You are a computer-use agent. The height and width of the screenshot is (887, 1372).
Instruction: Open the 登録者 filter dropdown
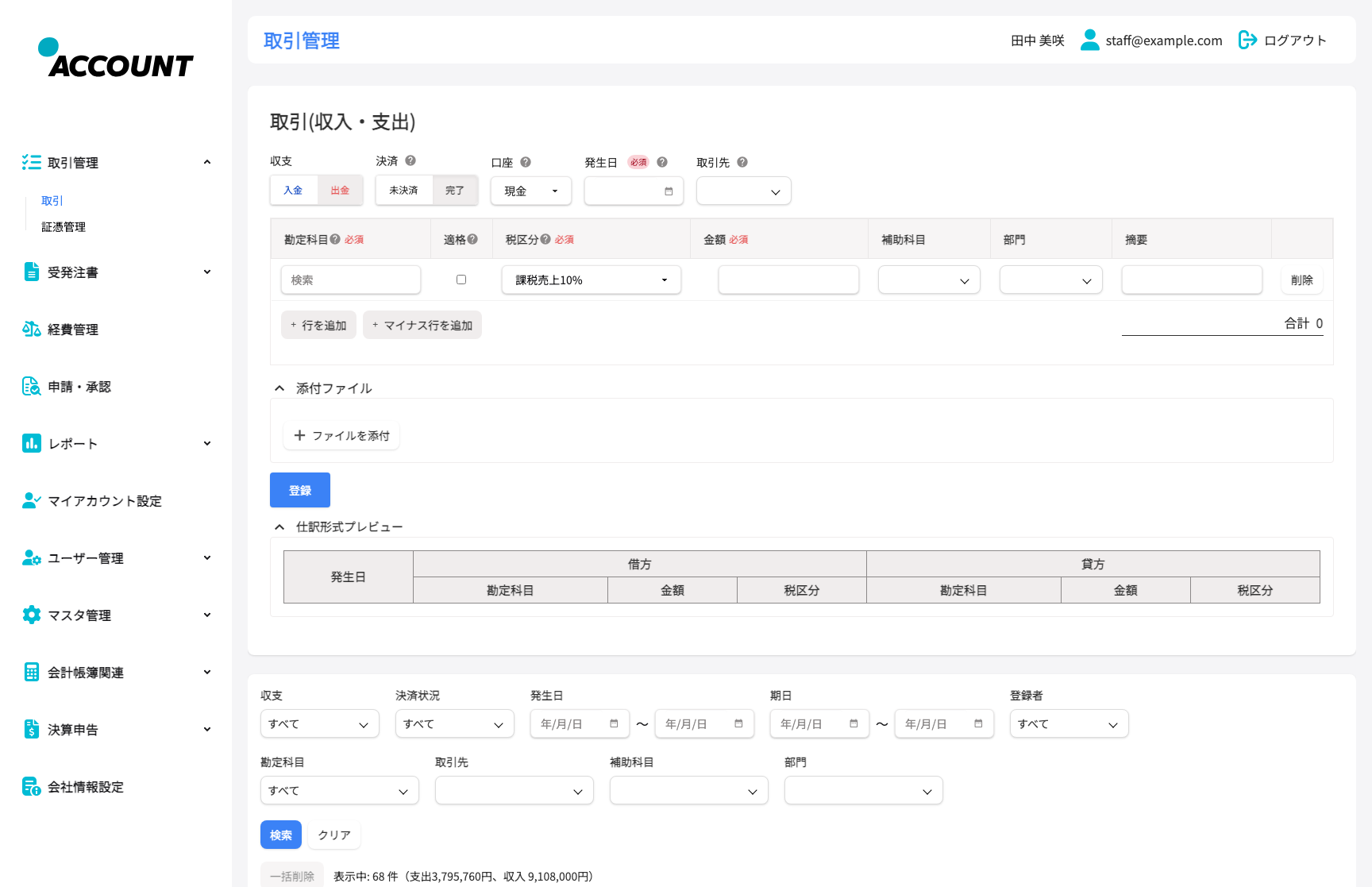point(1069,723)
